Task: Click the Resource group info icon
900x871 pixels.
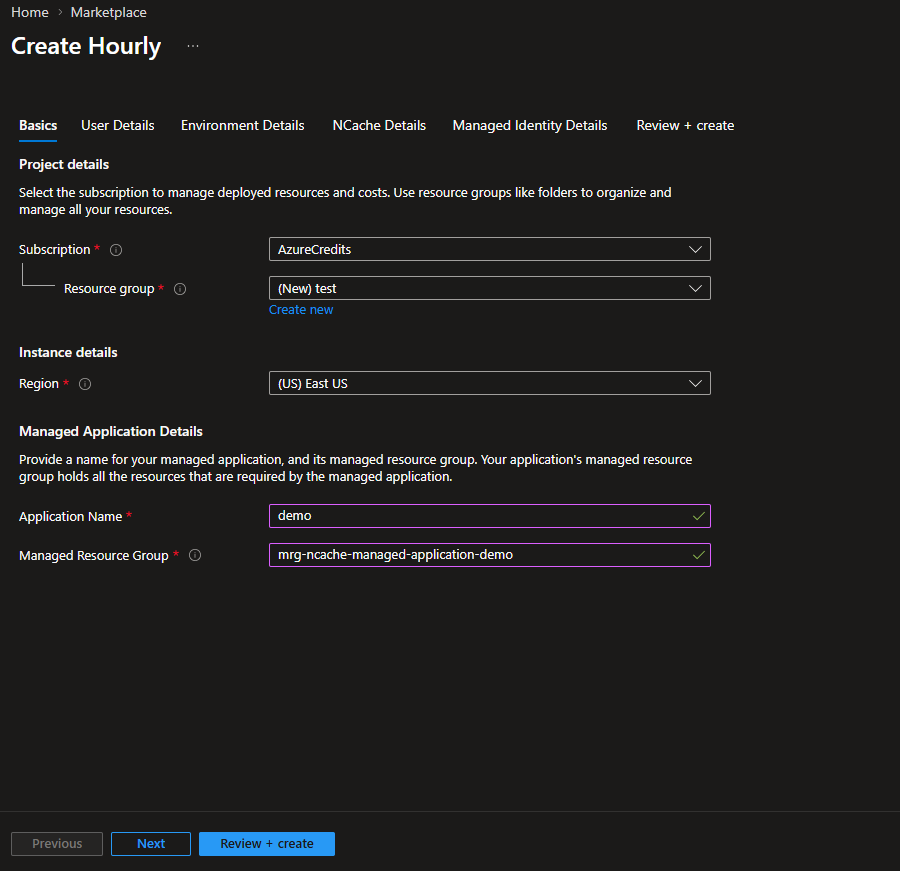Action: click(x=180, y=289)
